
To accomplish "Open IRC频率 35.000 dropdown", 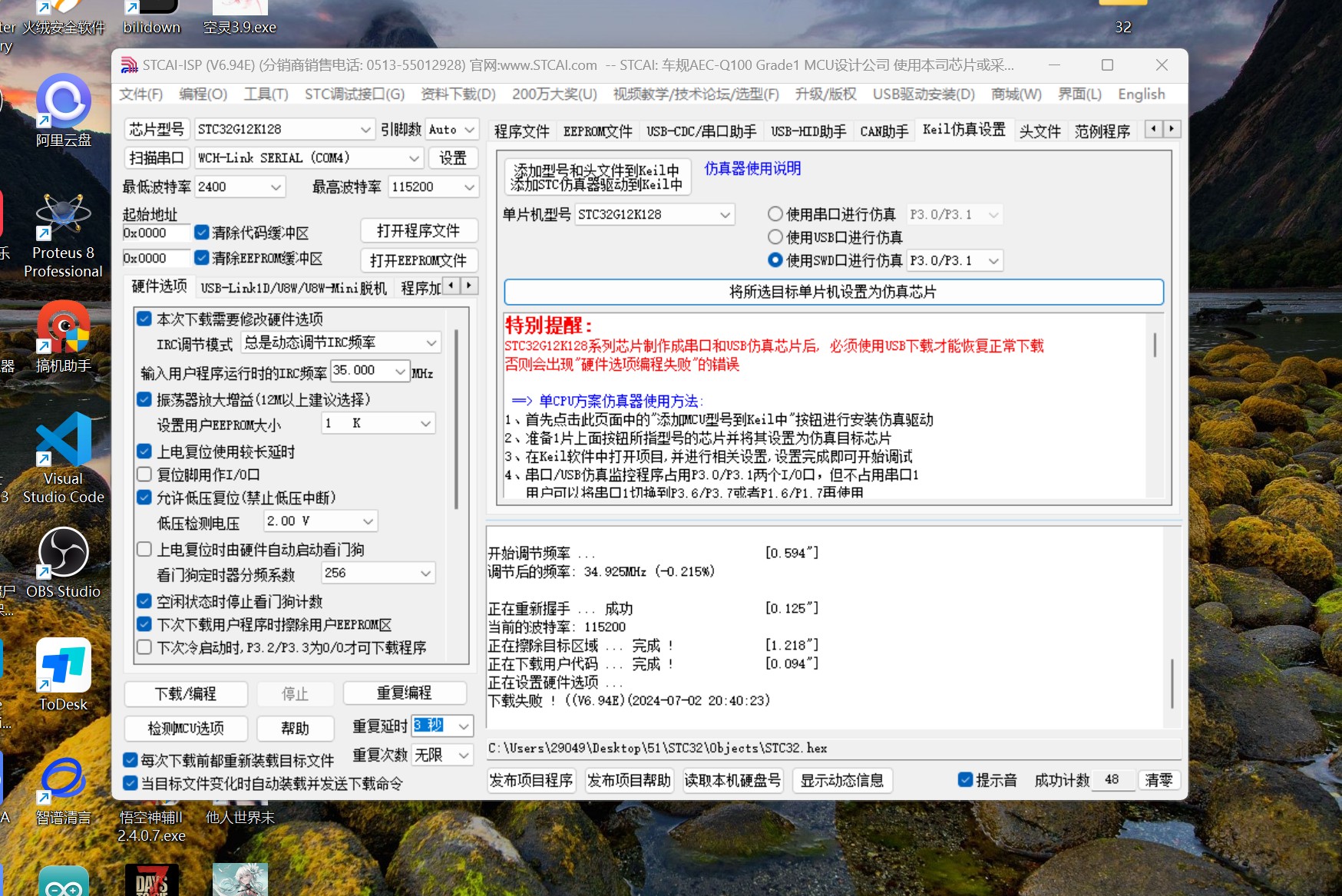I will tap(370, 371).
